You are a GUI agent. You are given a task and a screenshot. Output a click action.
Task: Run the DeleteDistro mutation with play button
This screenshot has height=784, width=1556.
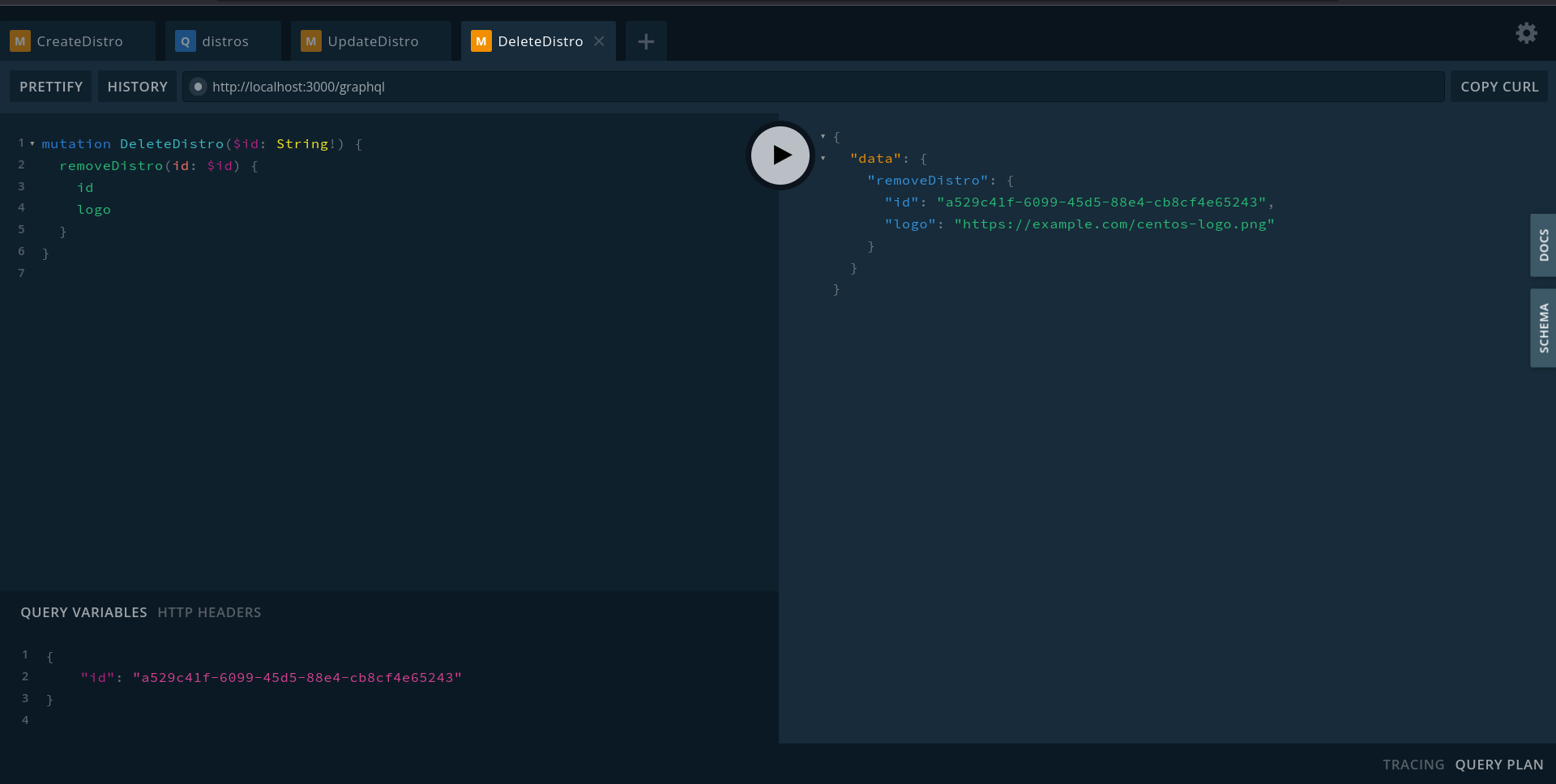click(x=780, y=155)
